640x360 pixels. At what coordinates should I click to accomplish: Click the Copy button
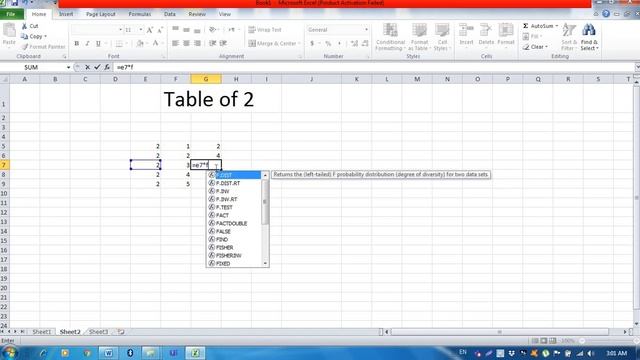[x=33, y=36]
